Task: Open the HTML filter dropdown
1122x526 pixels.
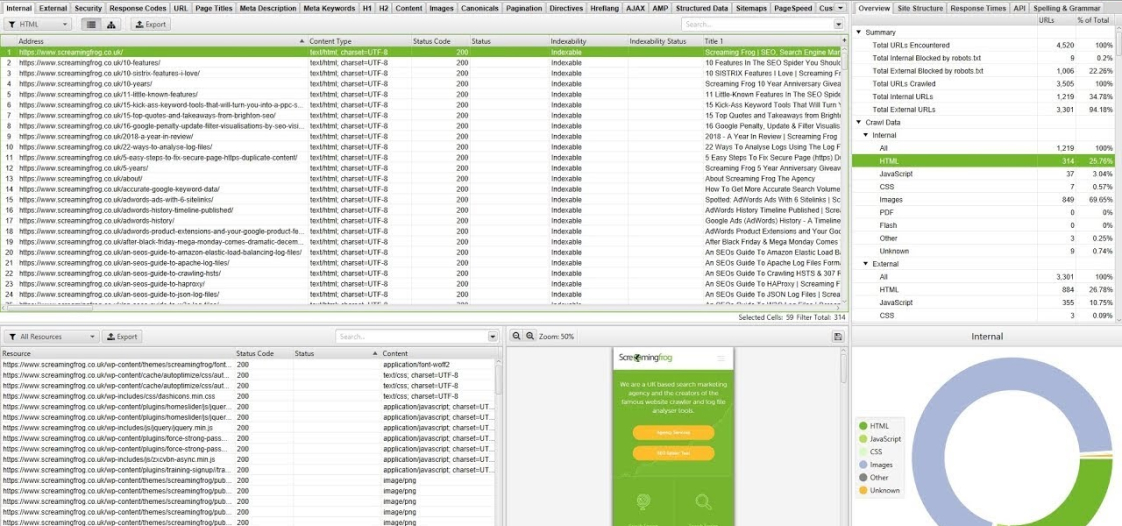Action: click(37, 24)
